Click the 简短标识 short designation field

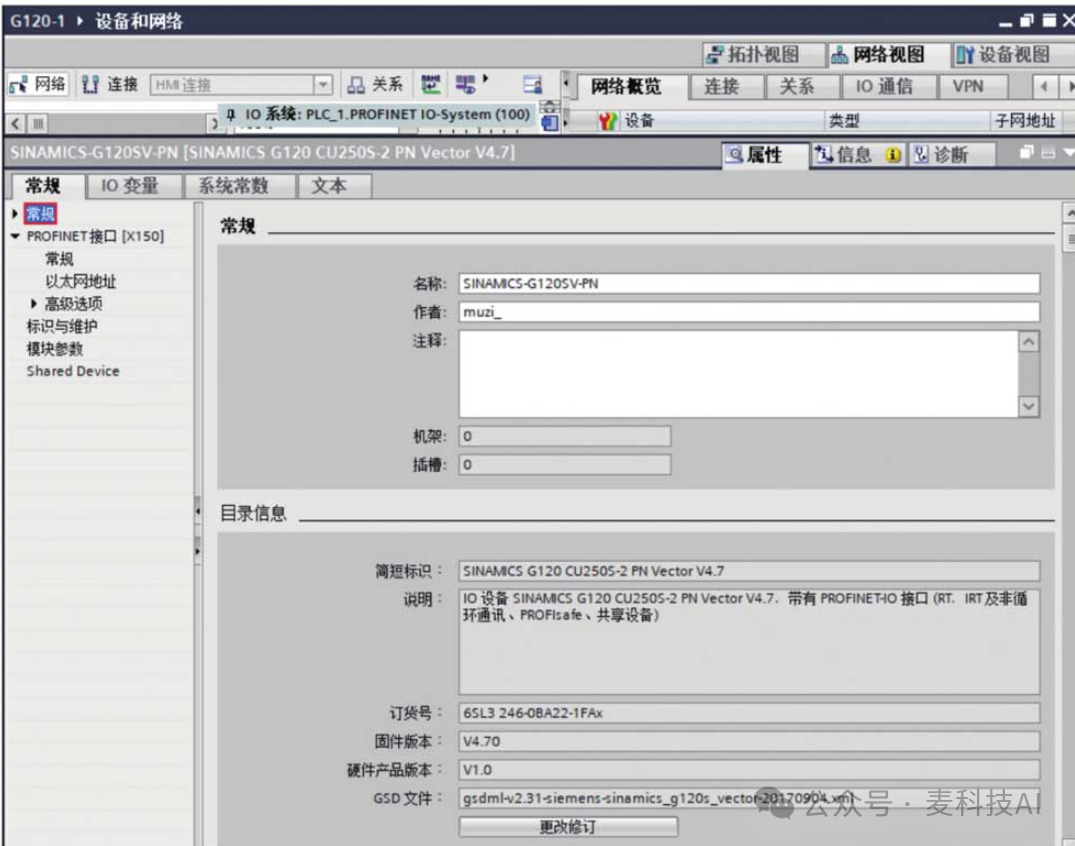[x=749, y=571]
